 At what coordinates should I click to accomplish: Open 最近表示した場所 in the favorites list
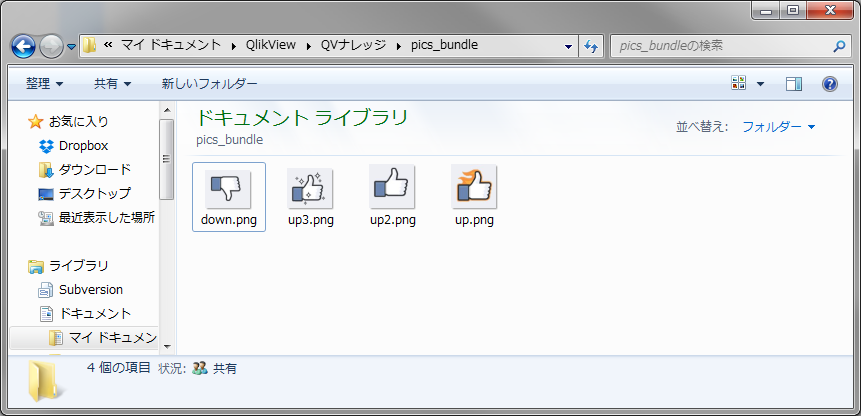(107, 218)
